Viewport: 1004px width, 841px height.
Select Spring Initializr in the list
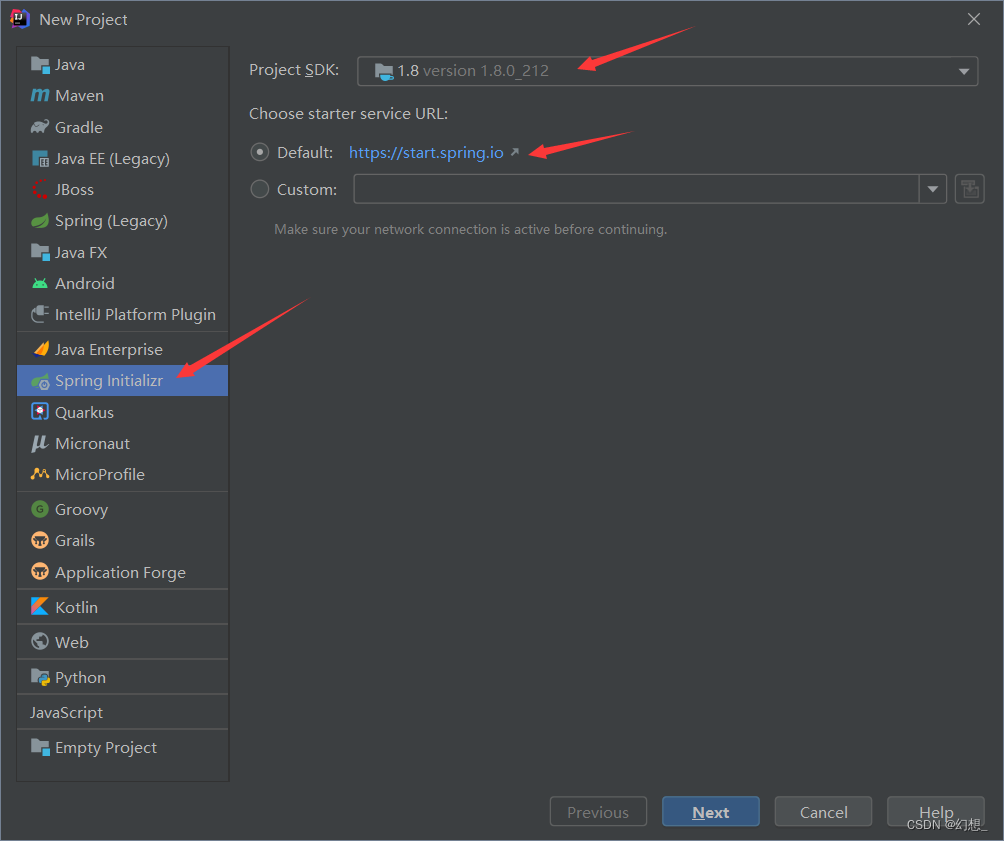point(122,380)
